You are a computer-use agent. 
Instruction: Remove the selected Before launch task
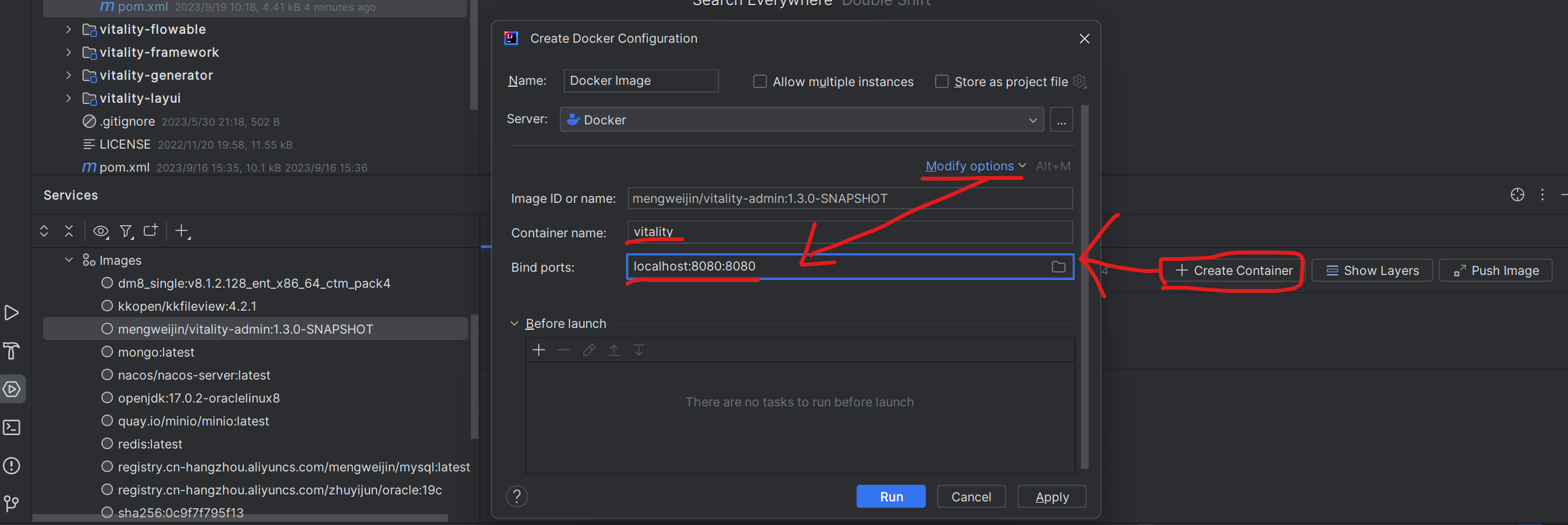point(564,350)
